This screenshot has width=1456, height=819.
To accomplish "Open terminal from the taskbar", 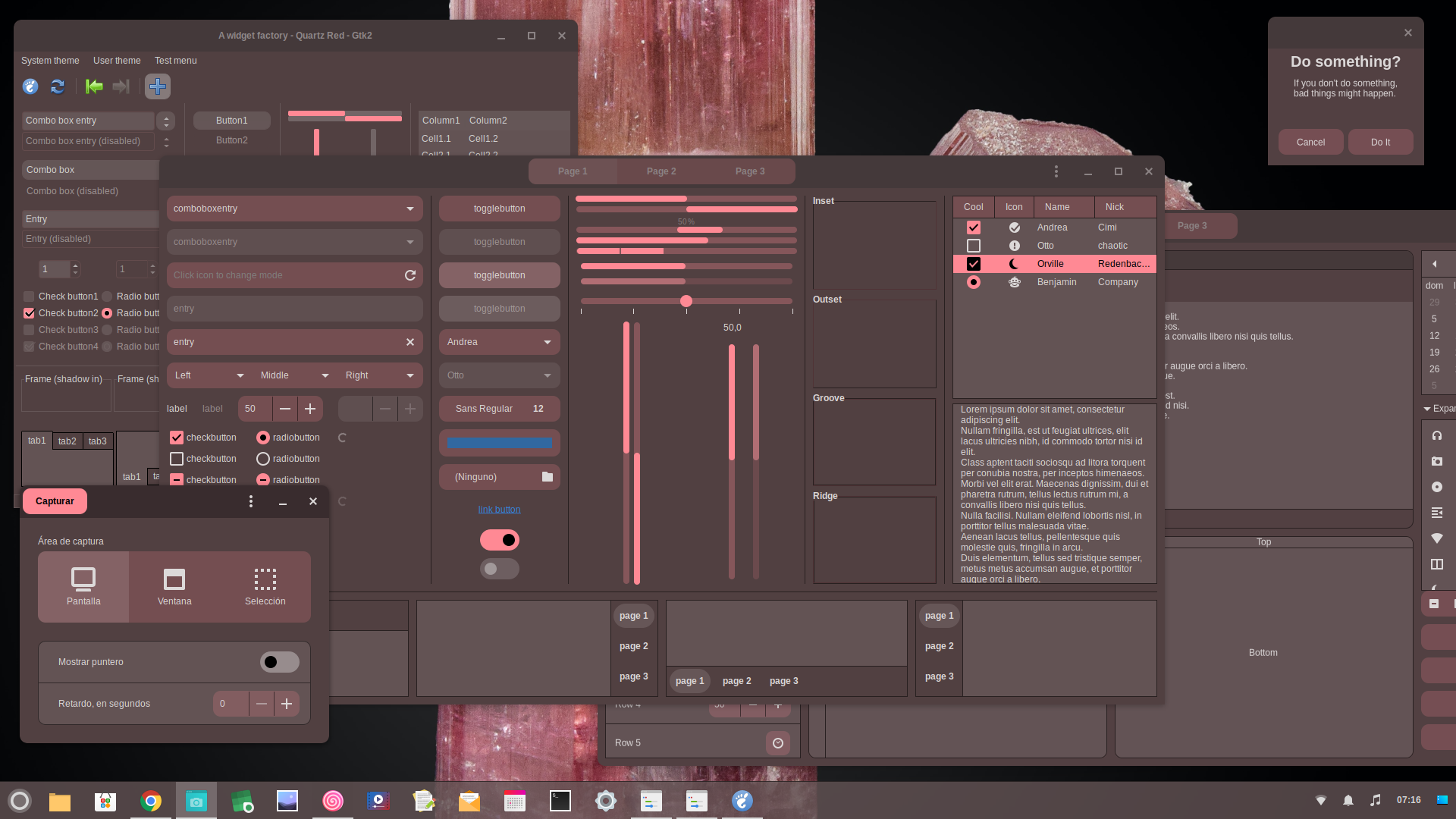I will click(x=560, y=801).
